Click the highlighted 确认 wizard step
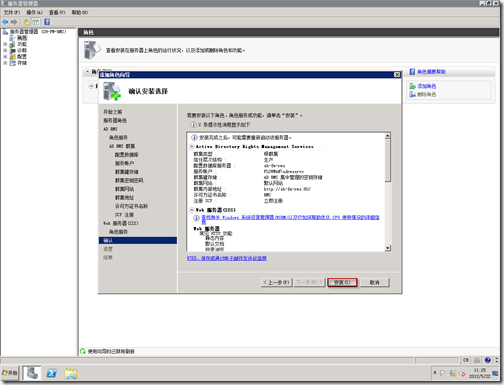Viewport: 504px width, 385px height. (138, 241)
